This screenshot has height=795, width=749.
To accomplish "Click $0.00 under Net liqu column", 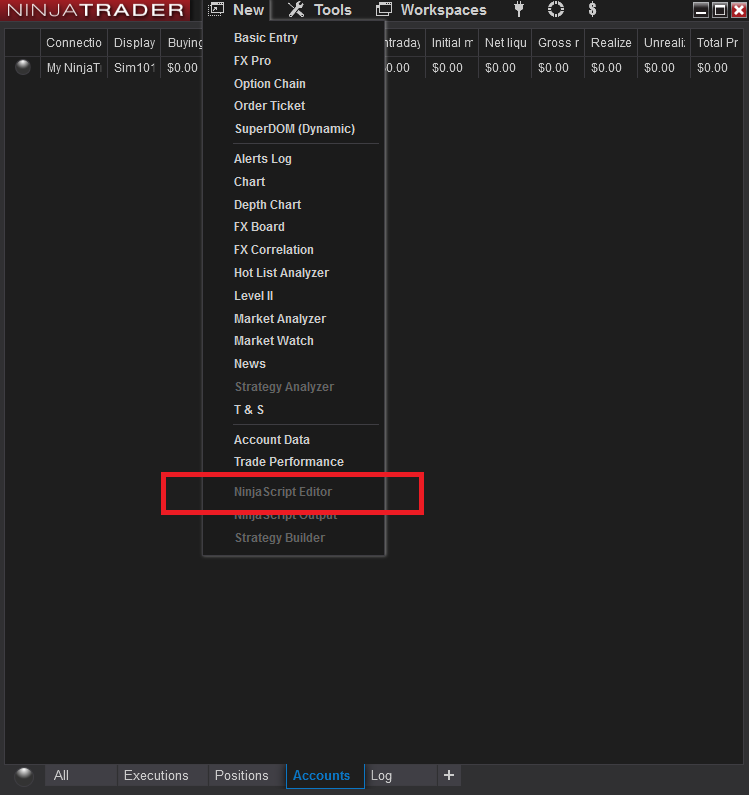I will [x=500, y=68].
